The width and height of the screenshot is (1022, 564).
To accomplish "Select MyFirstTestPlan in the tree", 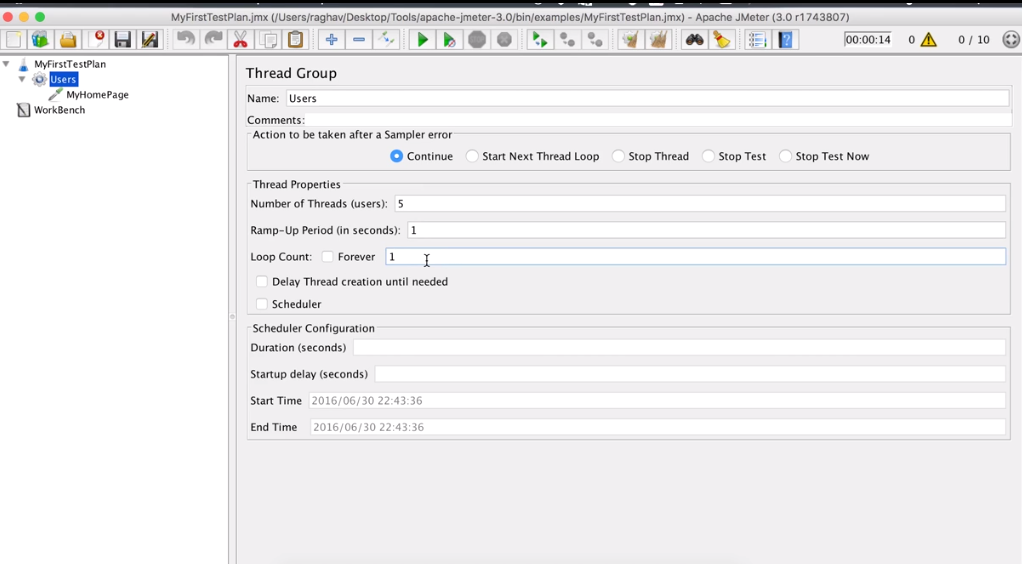I will pyautogui.click(x=70, y=64).
